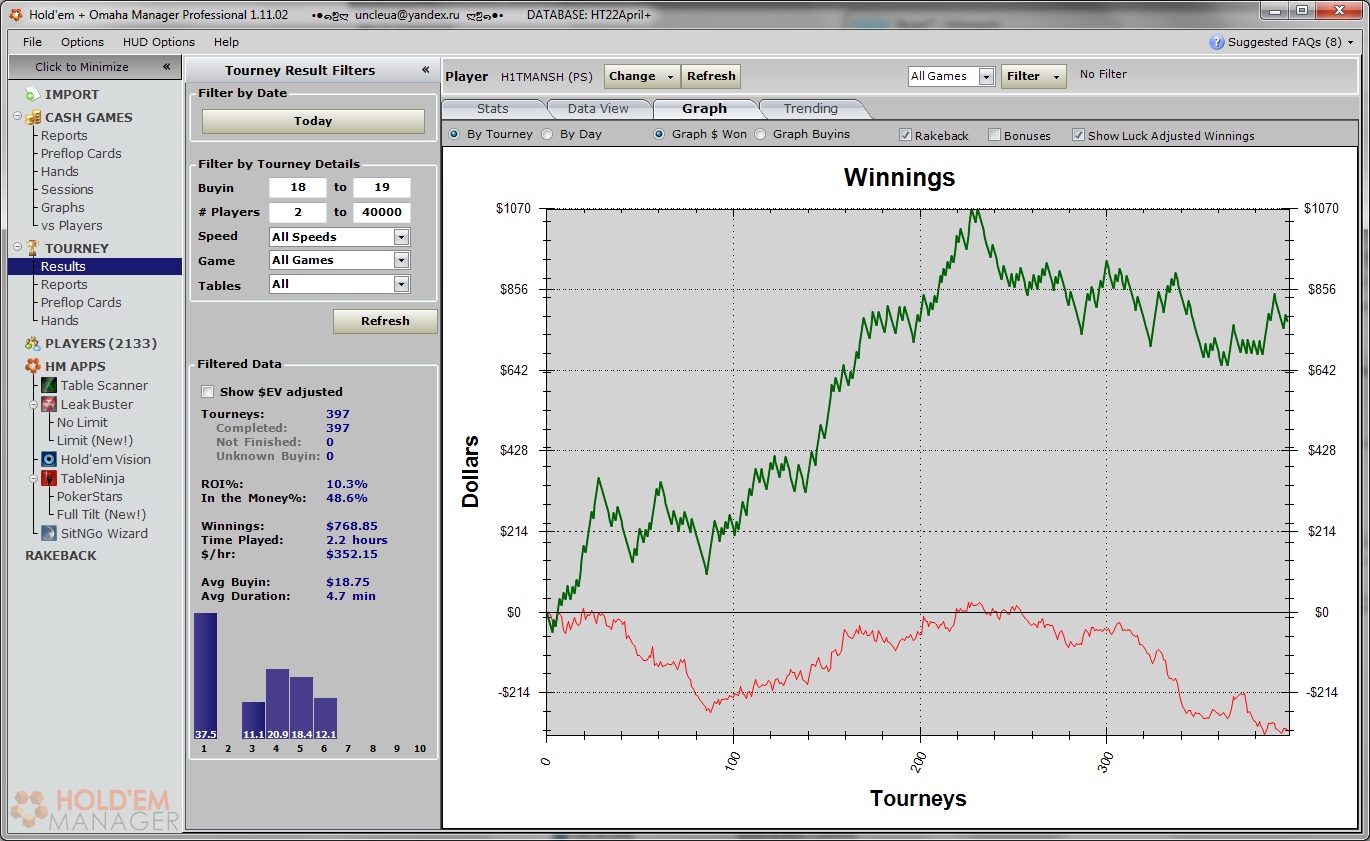Click Suggested FAQs help icon

pos(1216,42)
